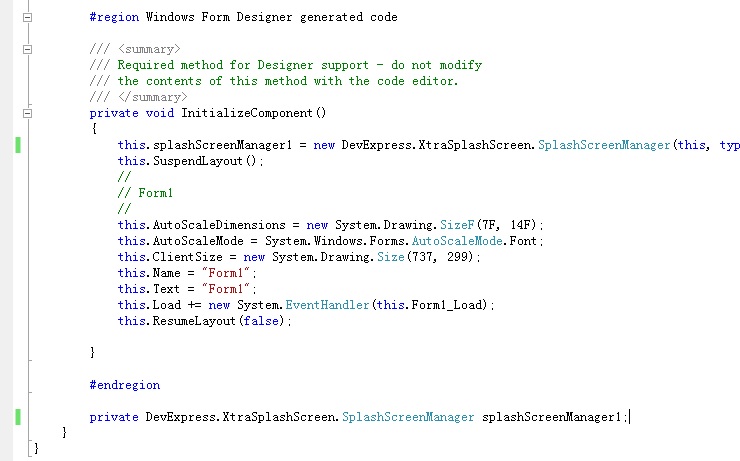Collapse the Windows Form Designer region

tap(27, 18)
